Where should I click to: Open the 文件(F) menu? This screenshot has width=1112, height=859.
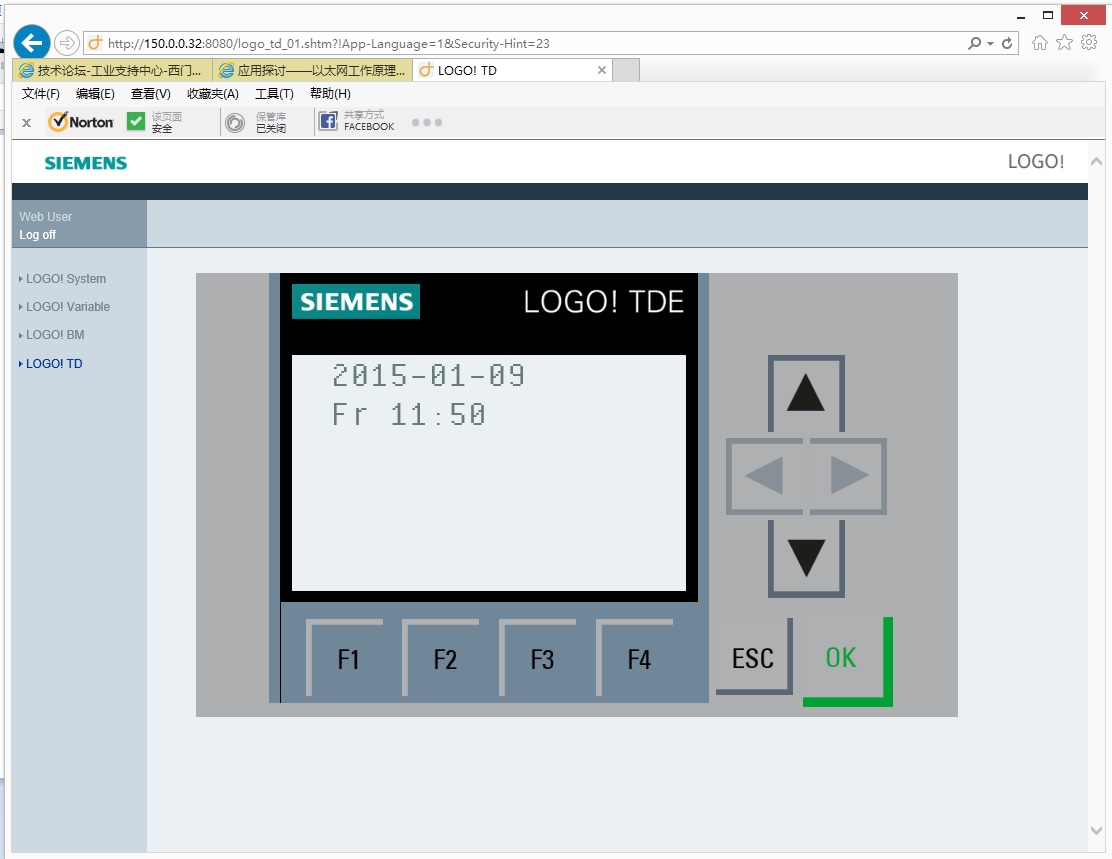pos(40,94)
